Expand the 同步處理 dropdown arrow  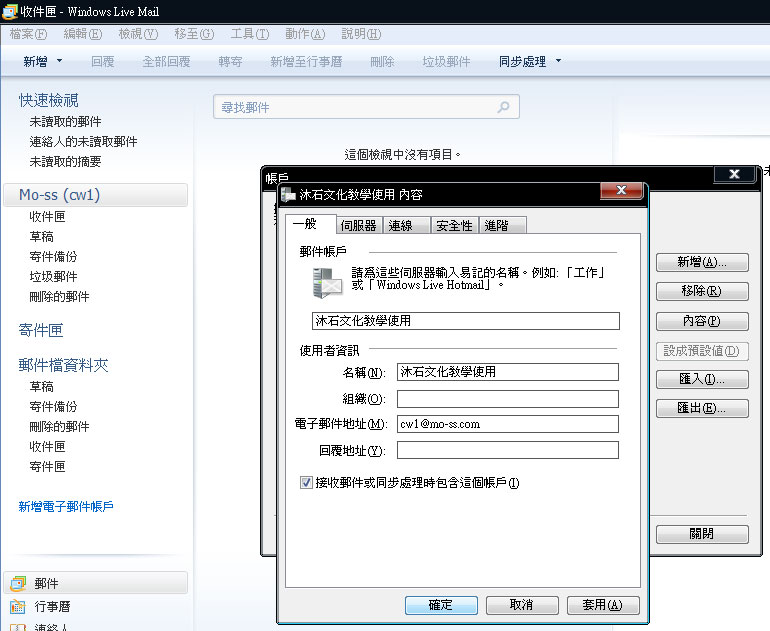pyautogui.click(x=558, y=61)
